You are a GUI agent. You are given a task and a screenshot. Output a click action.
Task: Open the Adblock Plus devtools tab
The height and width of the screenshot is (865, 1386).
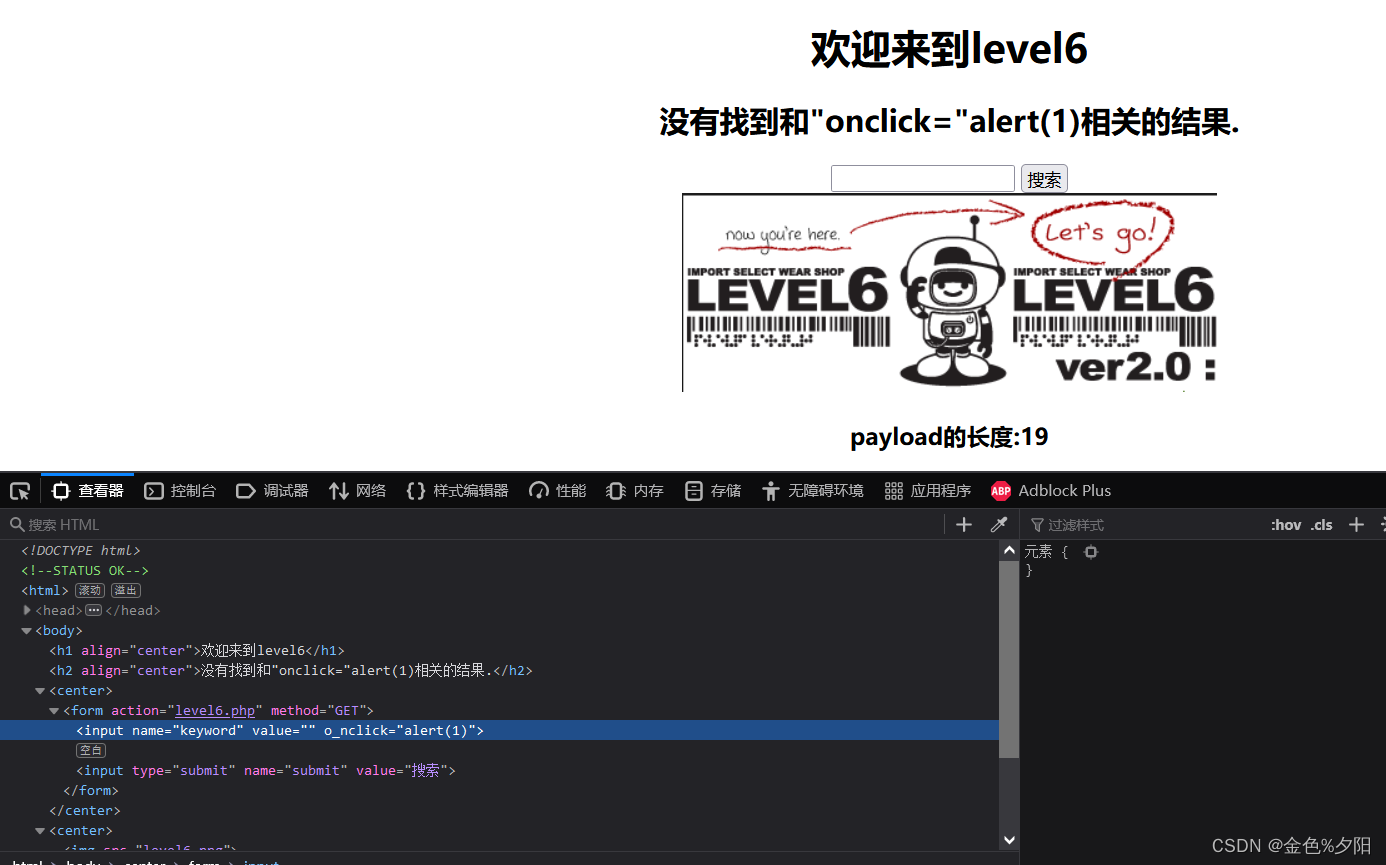click(1051, 491)
